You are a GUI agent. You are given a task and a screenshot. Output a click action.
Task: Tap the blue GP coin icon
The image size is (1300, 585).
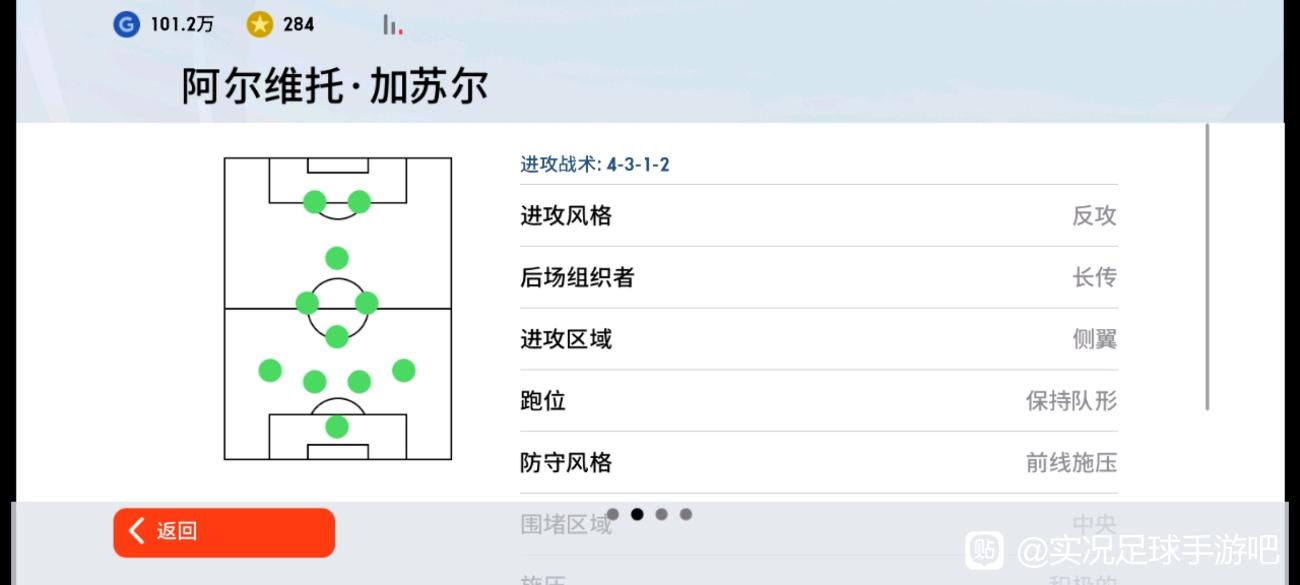(126, 25)
